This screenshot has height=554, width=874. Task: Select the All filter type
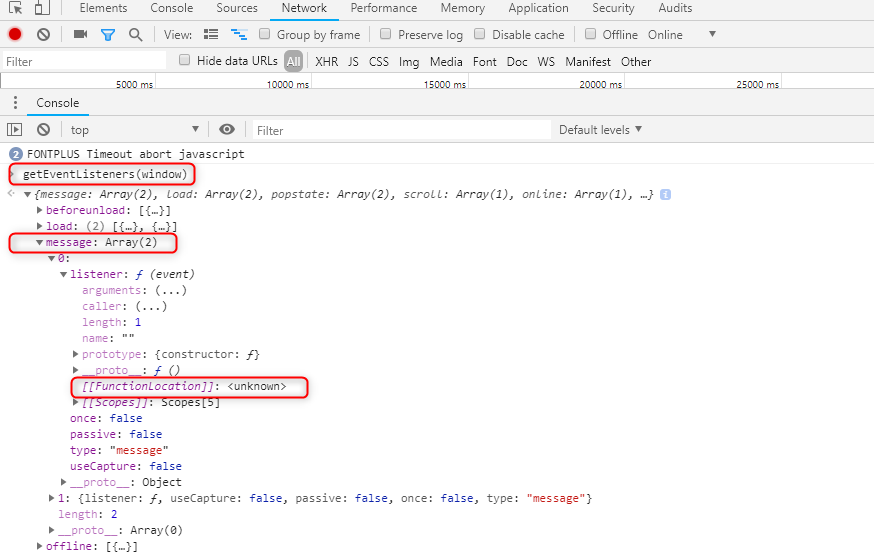click(x=293, y=61)
